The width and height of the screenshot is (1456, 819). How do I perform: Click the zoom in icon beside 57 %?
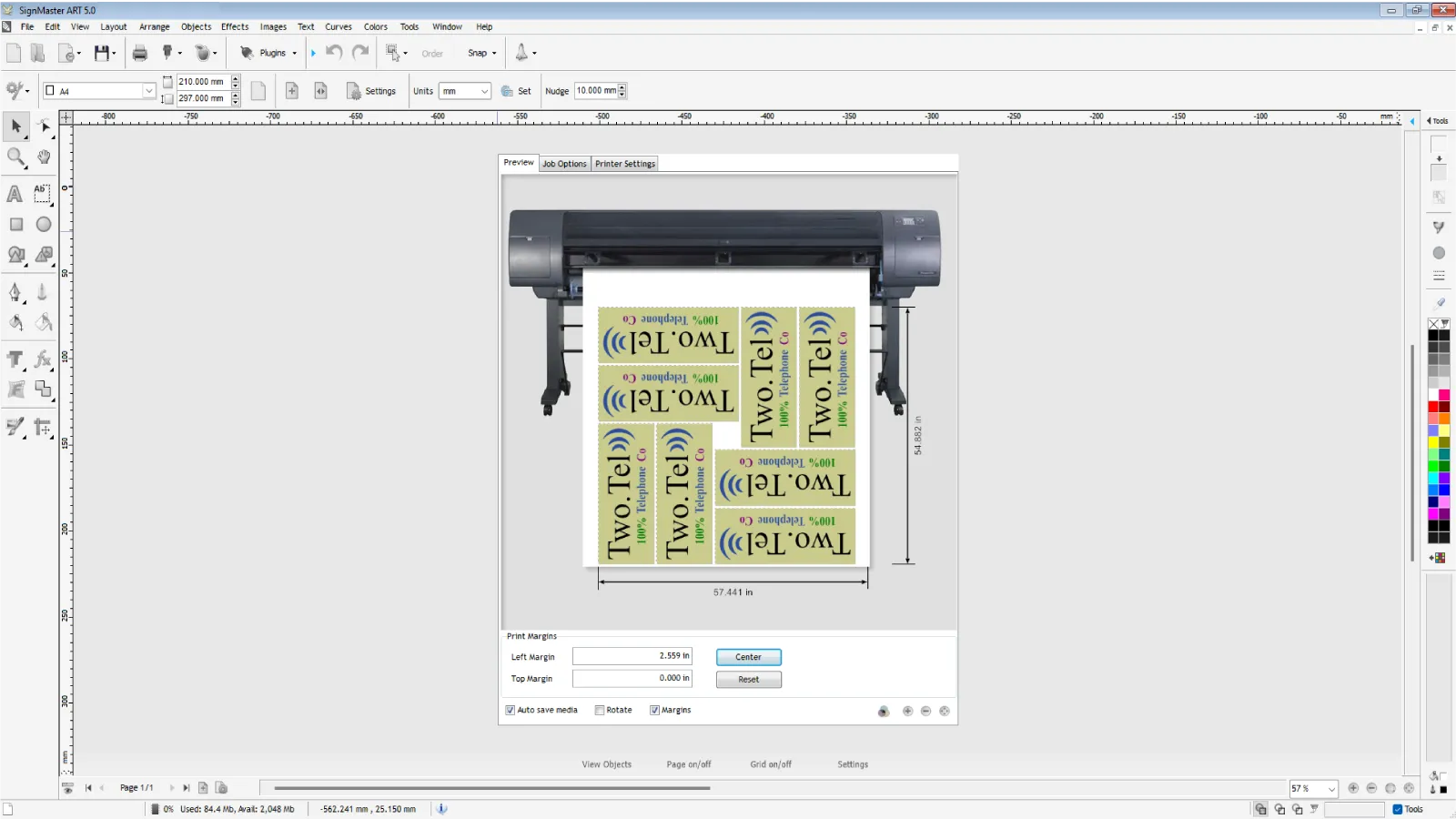[x=1353, y=788]
